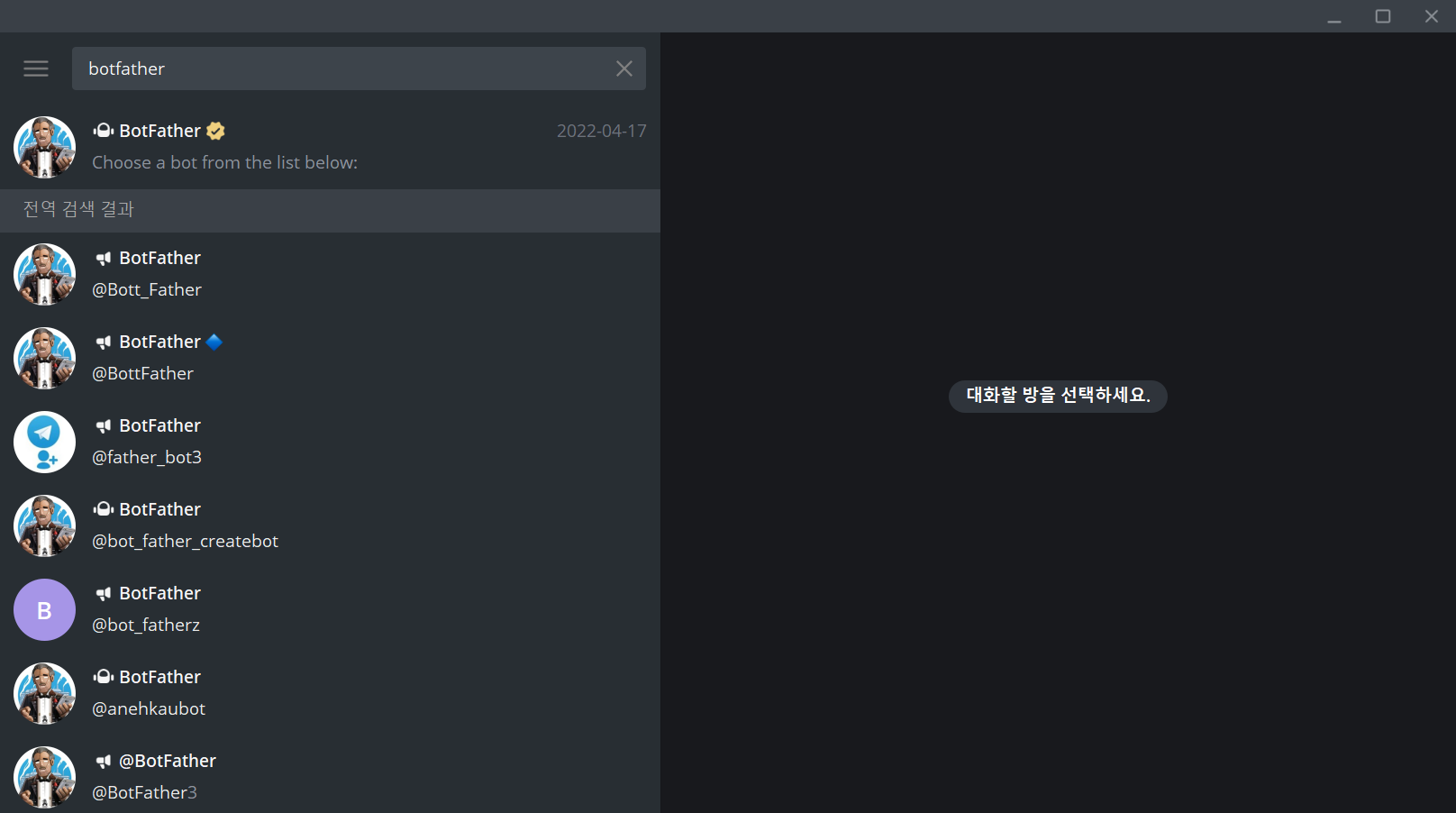The width and height of the screenshot is (1456, 813).
Task: Open the @bot_fatherz result
Action: point(330,609)
